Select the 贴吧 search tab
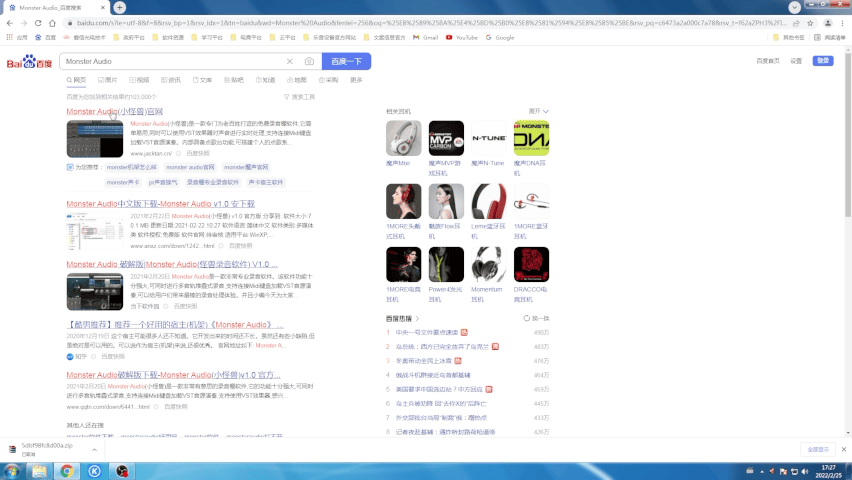The height and width of the screenshot is (480, 852). (x=234, y=80)
